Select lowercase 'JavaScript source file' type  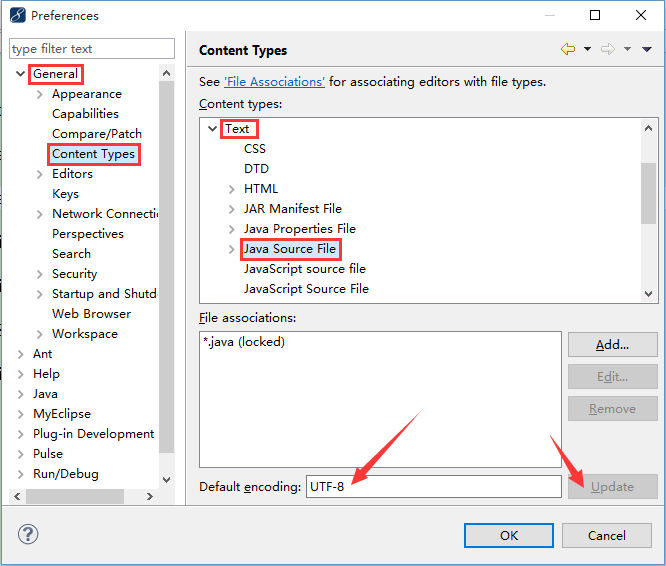pos(305,269)
